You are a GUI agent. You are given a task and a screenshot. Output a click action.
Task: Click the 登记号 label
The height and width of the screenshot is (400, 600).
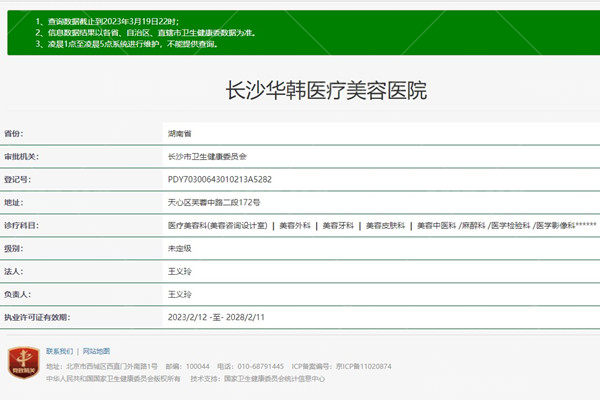pyautogui.click(x=17, y=180)
